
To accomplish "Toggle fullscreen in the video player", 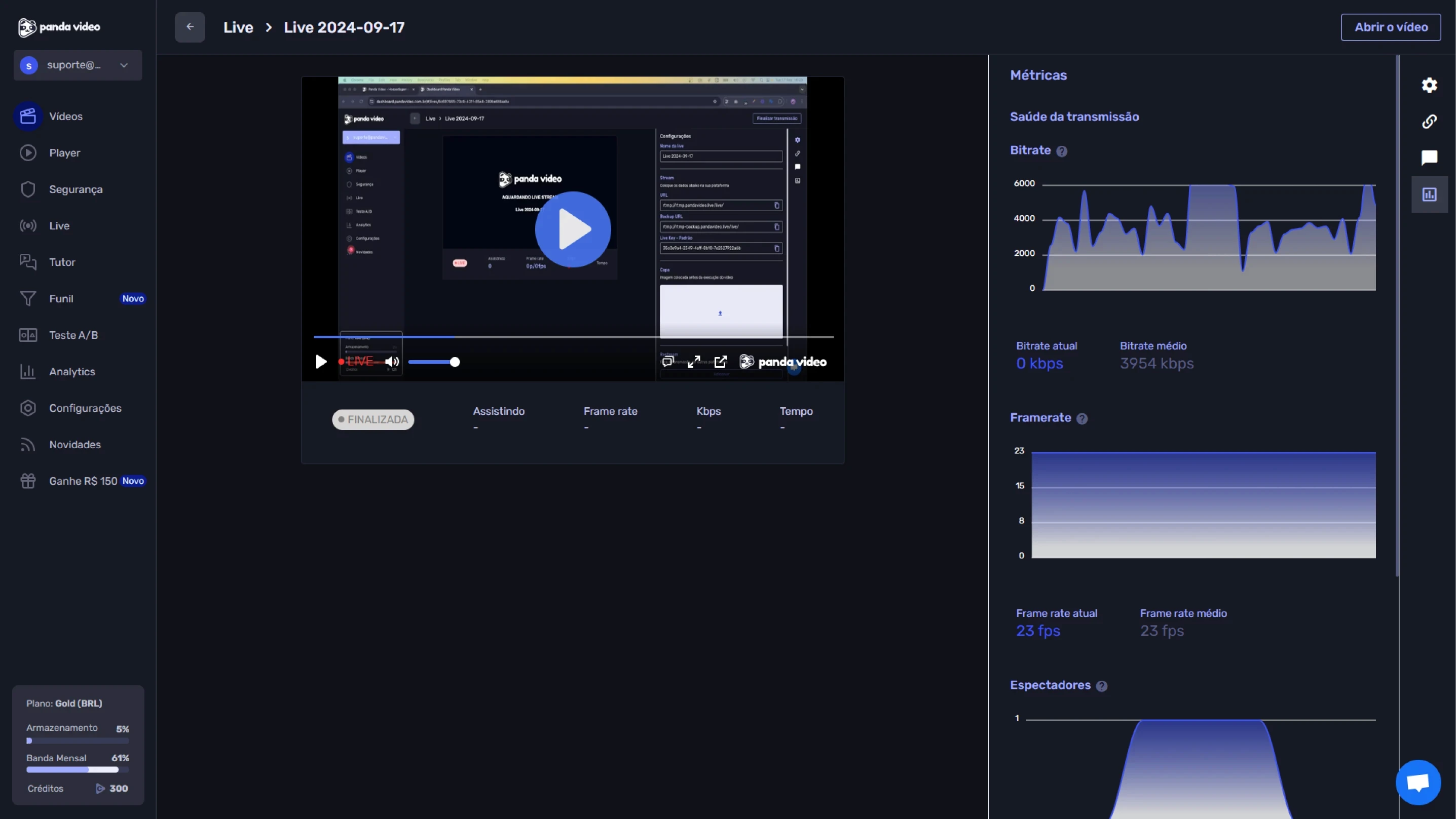I will click(x=693, y=362).
